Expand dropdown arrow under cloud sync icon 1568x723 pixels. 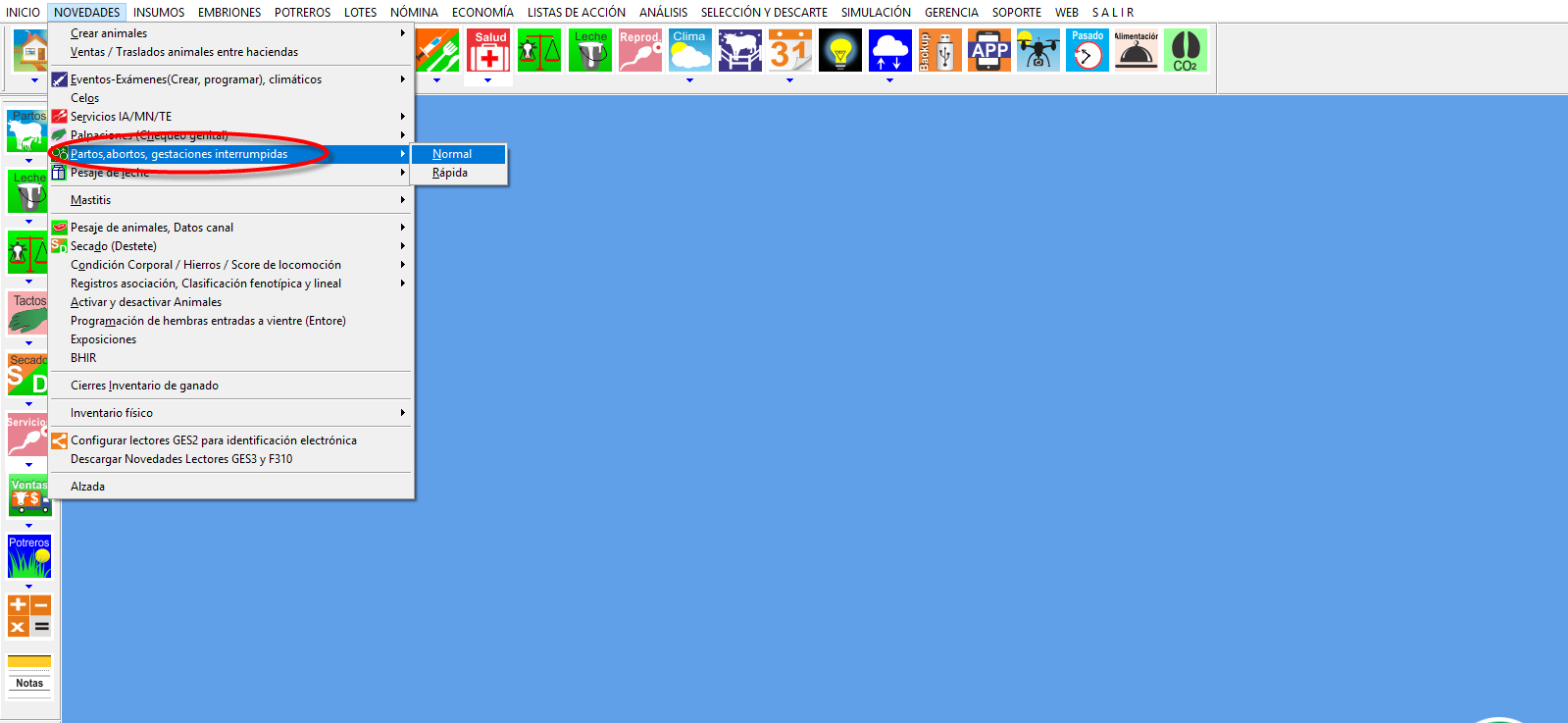click(x=889, y=80)
